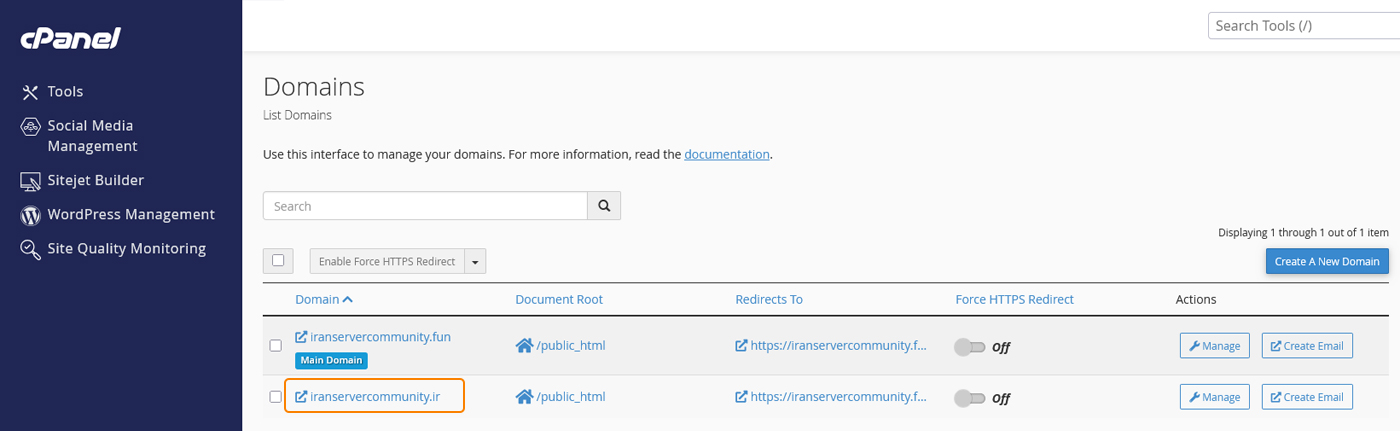The height and width of the screenshot is (431, 1400).
Task: Click the Sitejet Builder monitor icon
Action: point(30,181)
